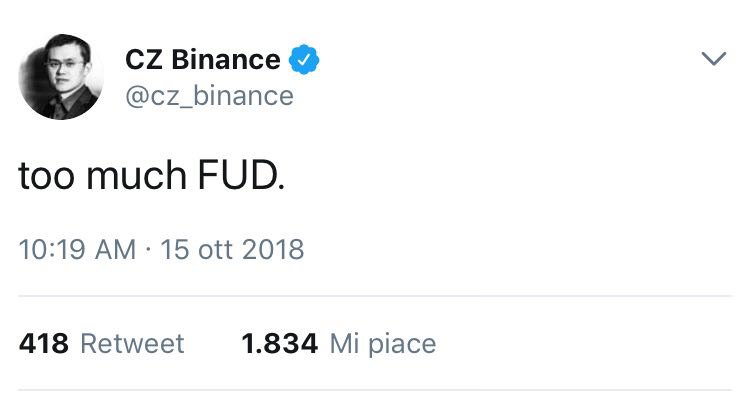This screenshot has width=737, height=396.
Task: Click the word FUD in the tweet
Action: 241,175
